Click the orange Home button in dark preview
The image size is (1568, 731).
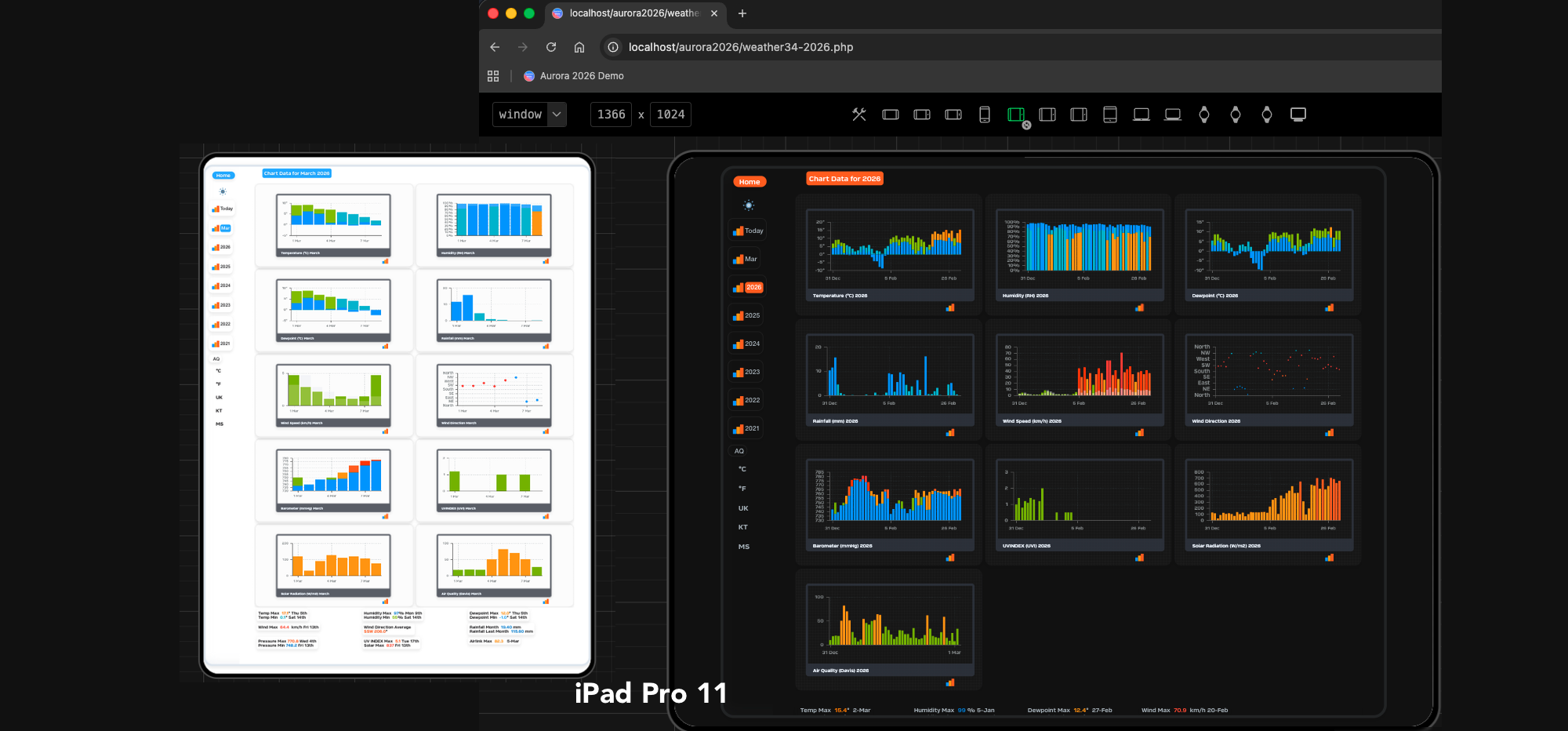pyautogui.click(x=750, y=182)
